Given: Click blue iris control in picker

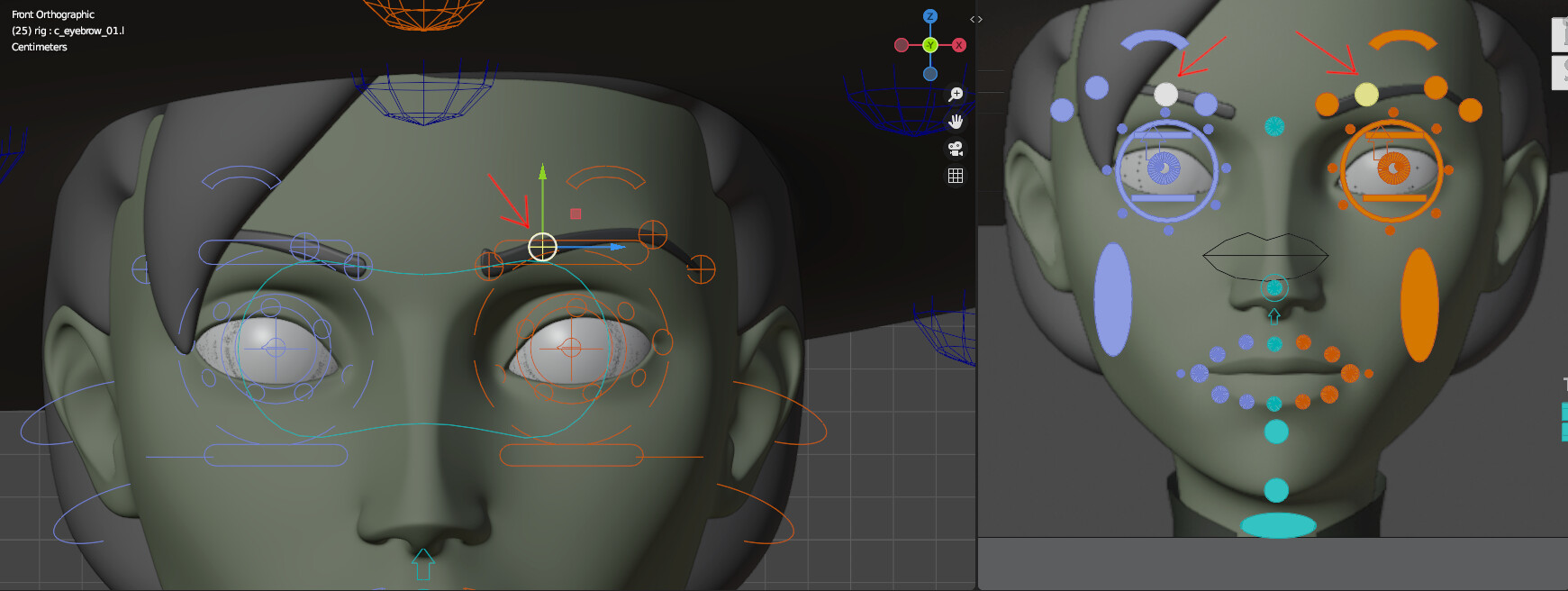Looking at the screenshot, I should (x=1163, y=168).
